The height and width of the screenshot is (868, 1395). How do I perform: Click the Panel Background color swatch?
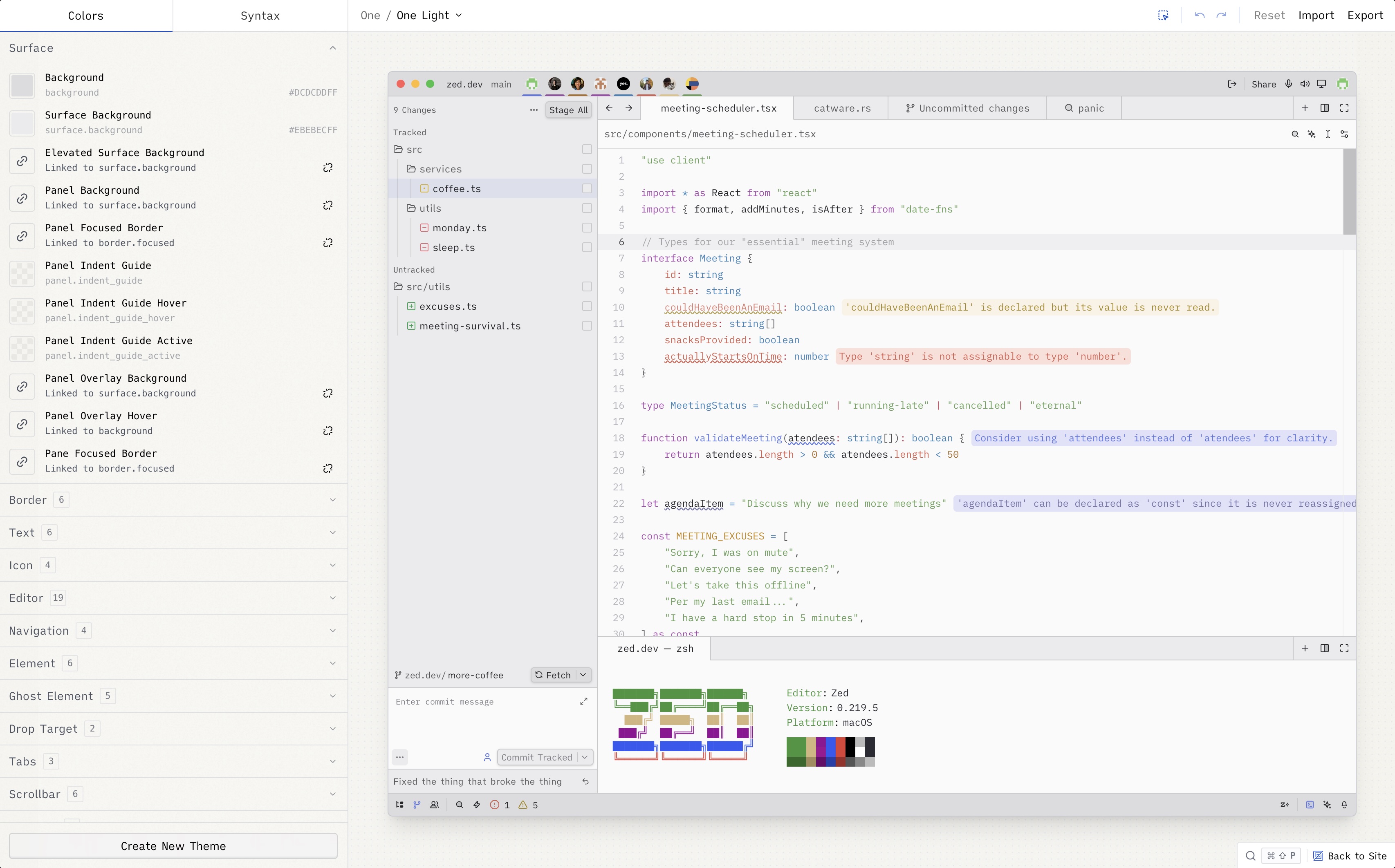(22, 198)
